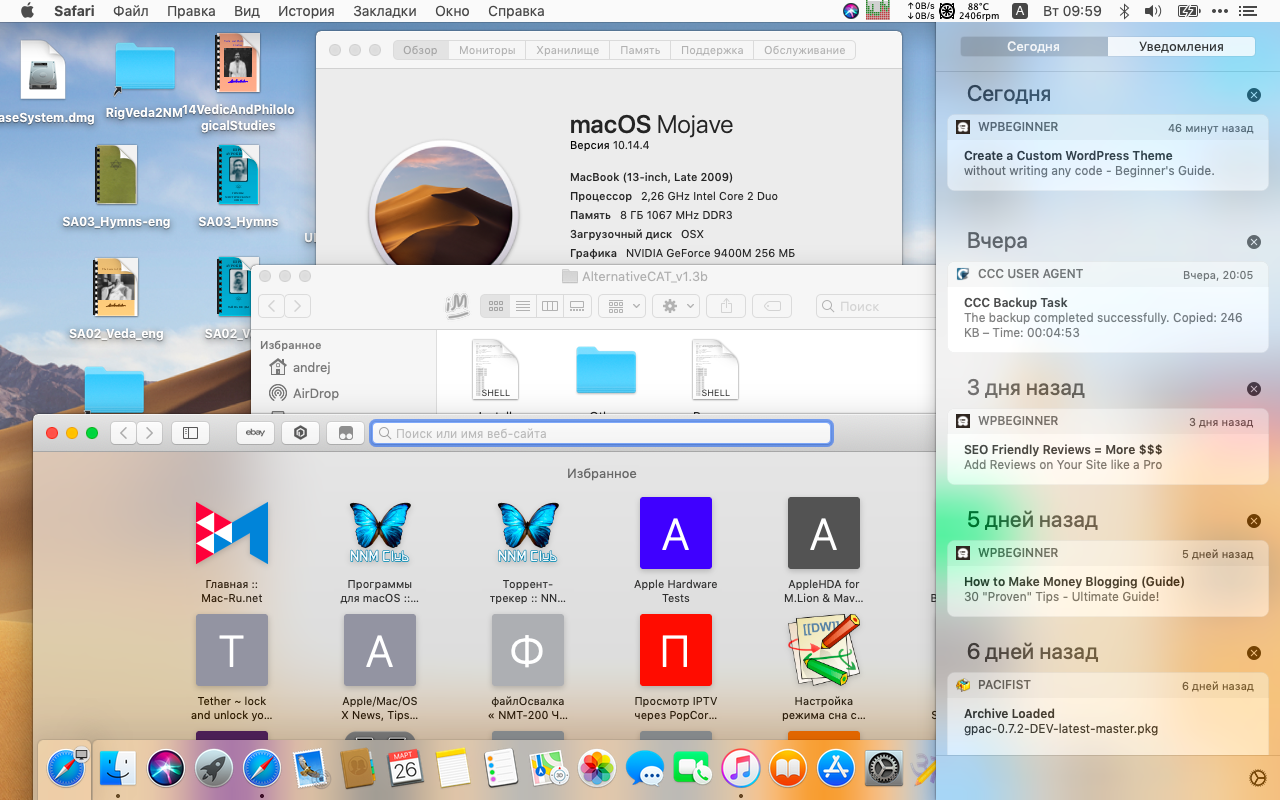Viewport: 1280px width, 800px height.
Task: Click the Safari address and search field
Action: [601, 433]
